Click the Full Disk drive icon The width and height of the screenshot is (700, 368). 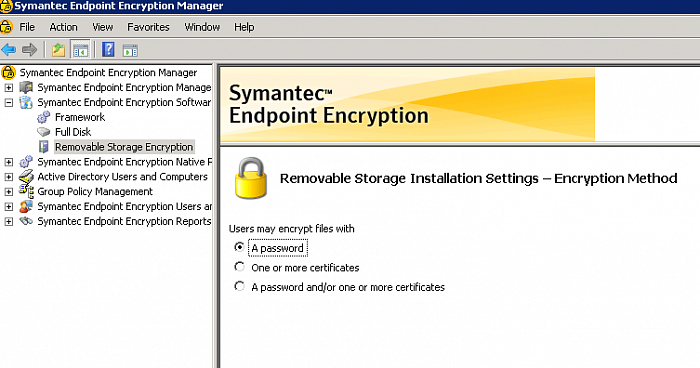[44, 132]
